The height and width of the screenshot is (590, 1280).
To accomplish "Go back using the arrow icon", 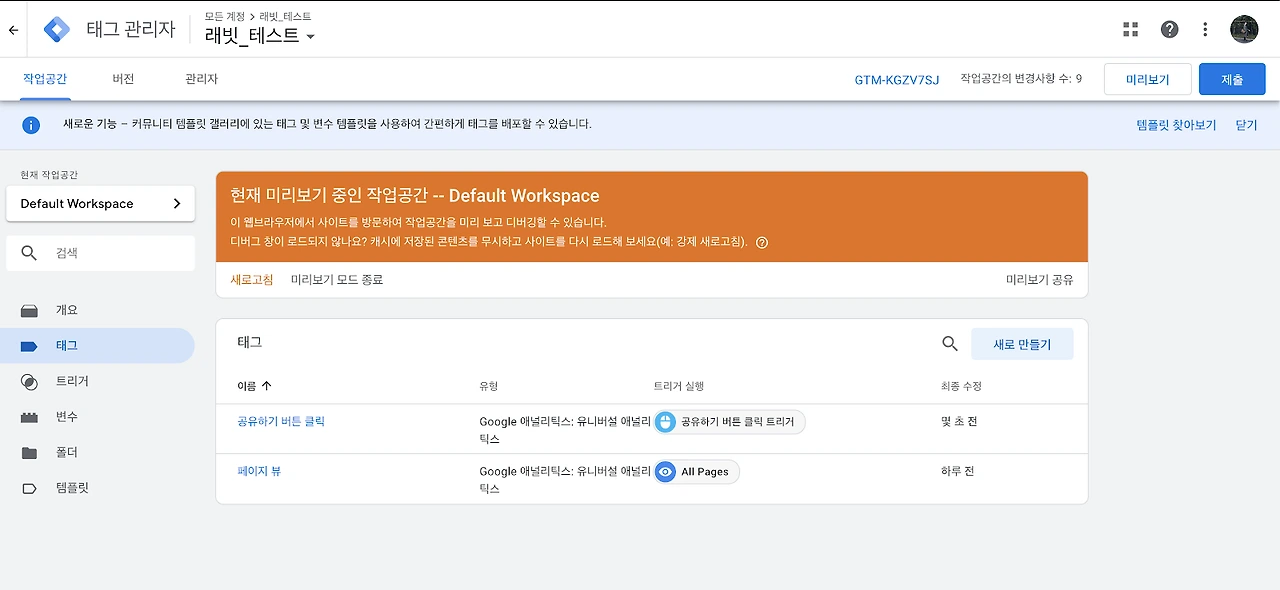I will pyautogui.click(x=13, y=30).
